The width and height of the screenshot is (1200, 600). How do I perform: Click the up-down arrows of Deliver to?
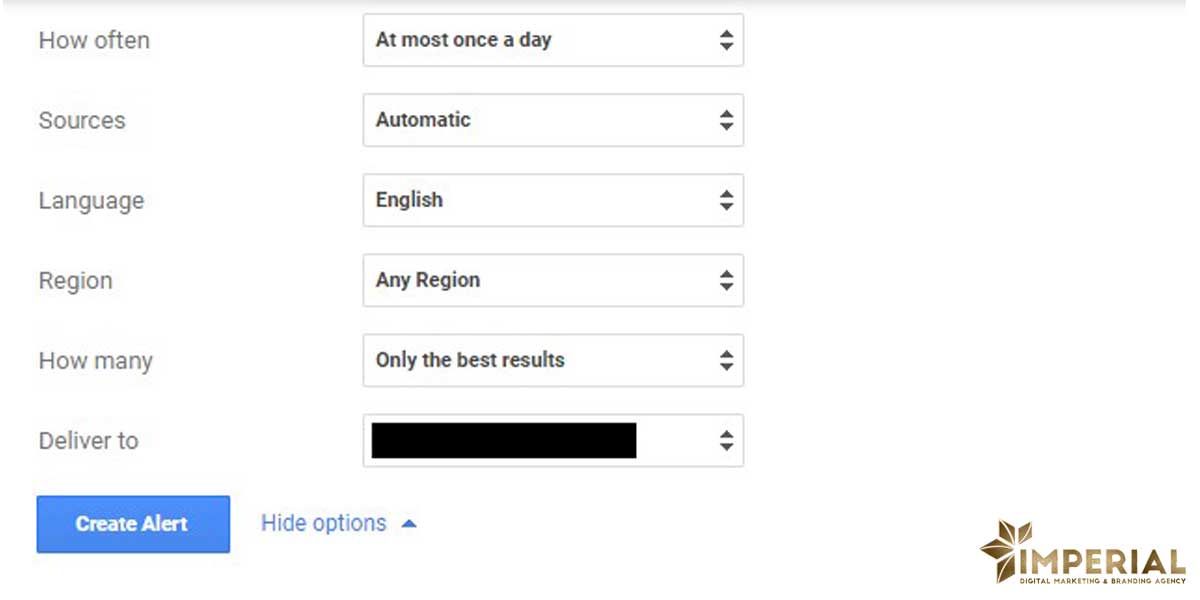click(x=726, y=440)
